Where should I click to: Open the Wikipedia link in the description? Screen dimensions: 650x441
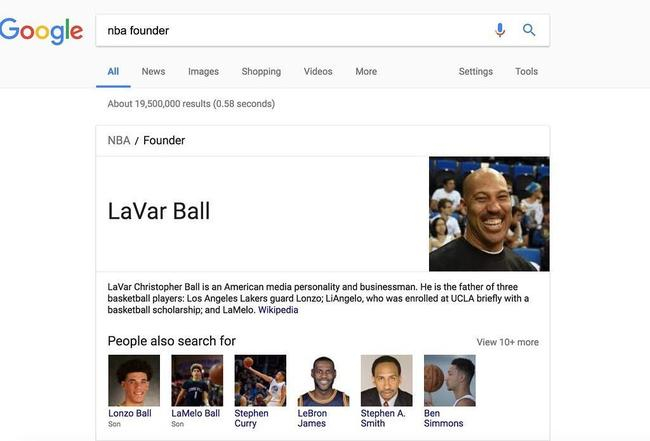point(278,310)
